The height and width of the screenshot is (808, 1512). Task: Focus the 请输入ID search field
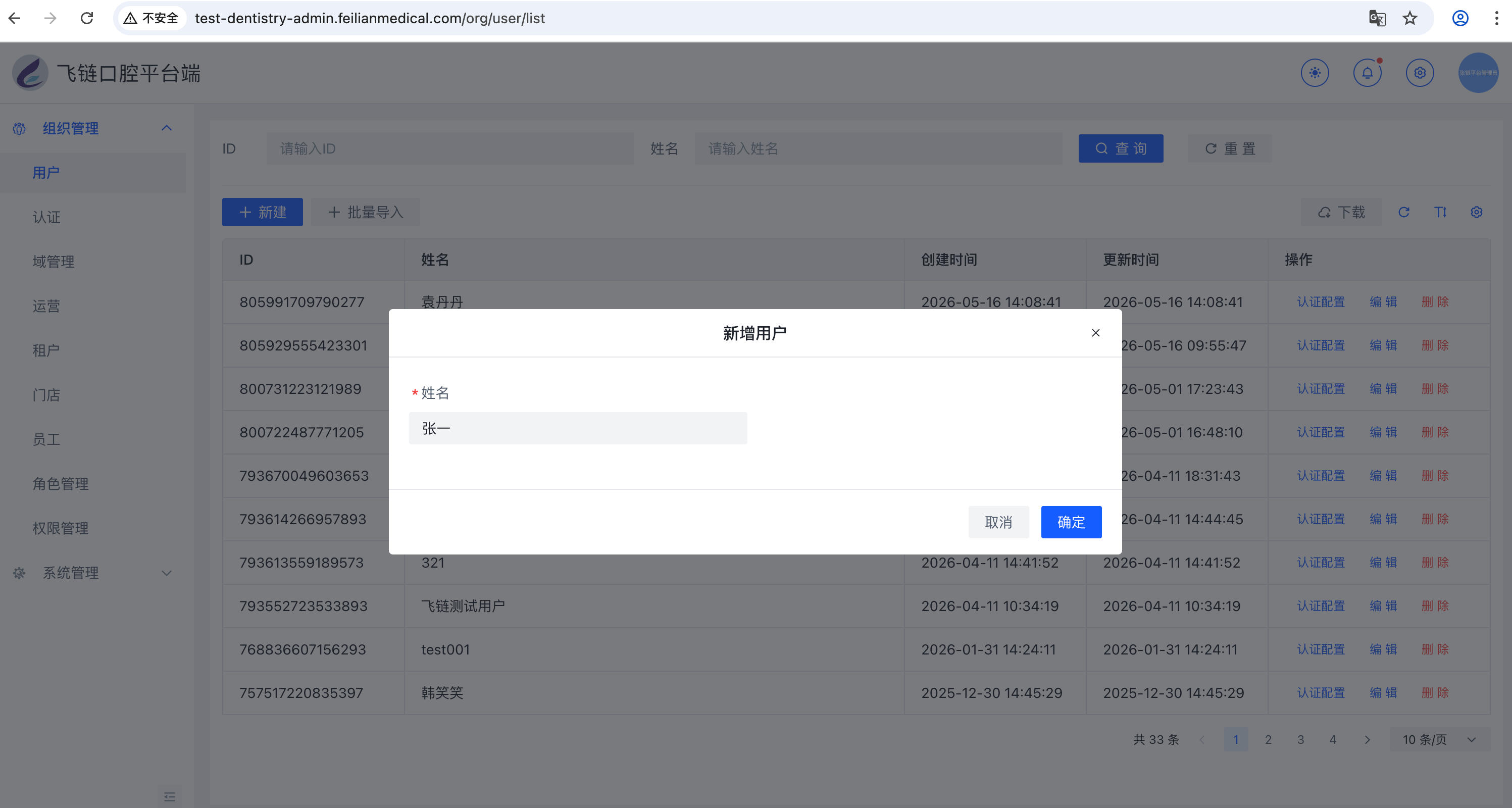click(x=450, y=148)
